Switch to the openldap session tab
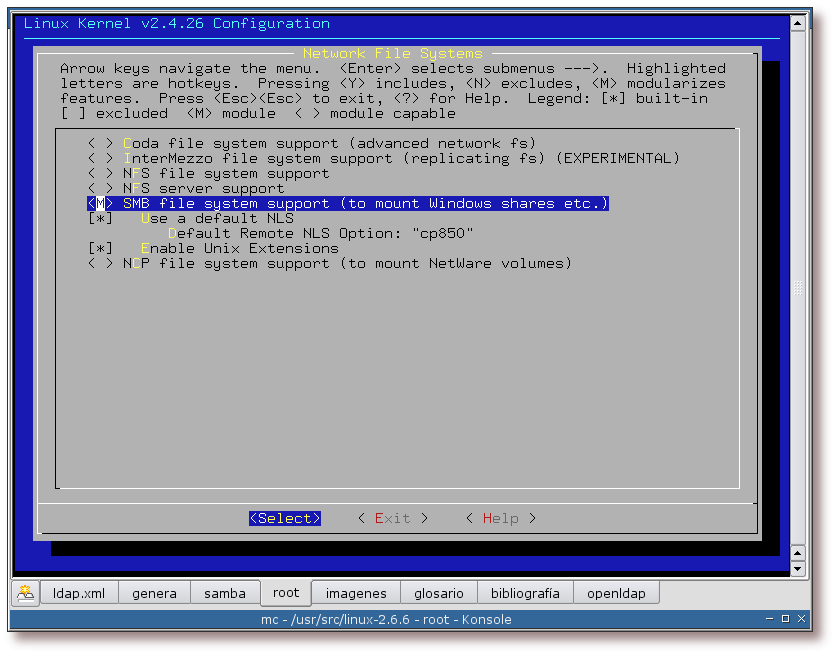836x655 pixels. [616, 593]
